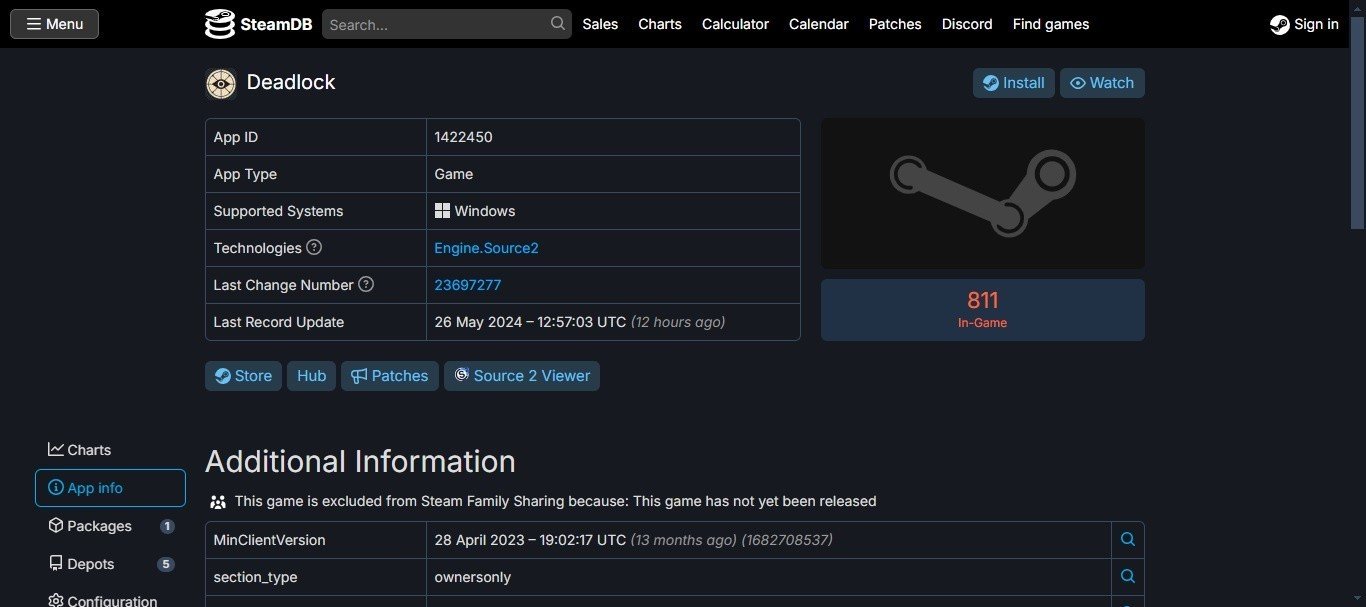Select the Packages sidebar tab

tap(110, 526)
